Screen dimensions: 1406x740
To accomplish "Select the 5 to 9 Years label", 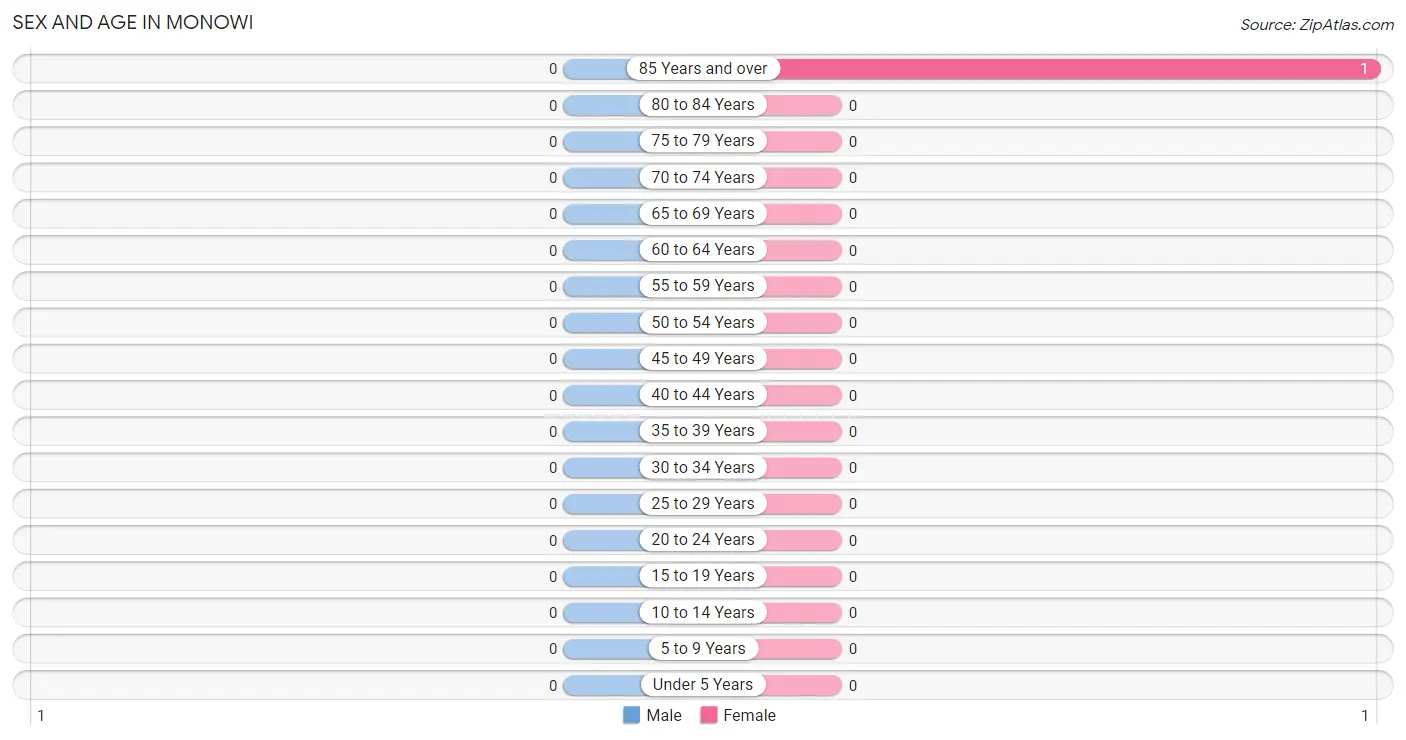I will [x=703, y=648].
